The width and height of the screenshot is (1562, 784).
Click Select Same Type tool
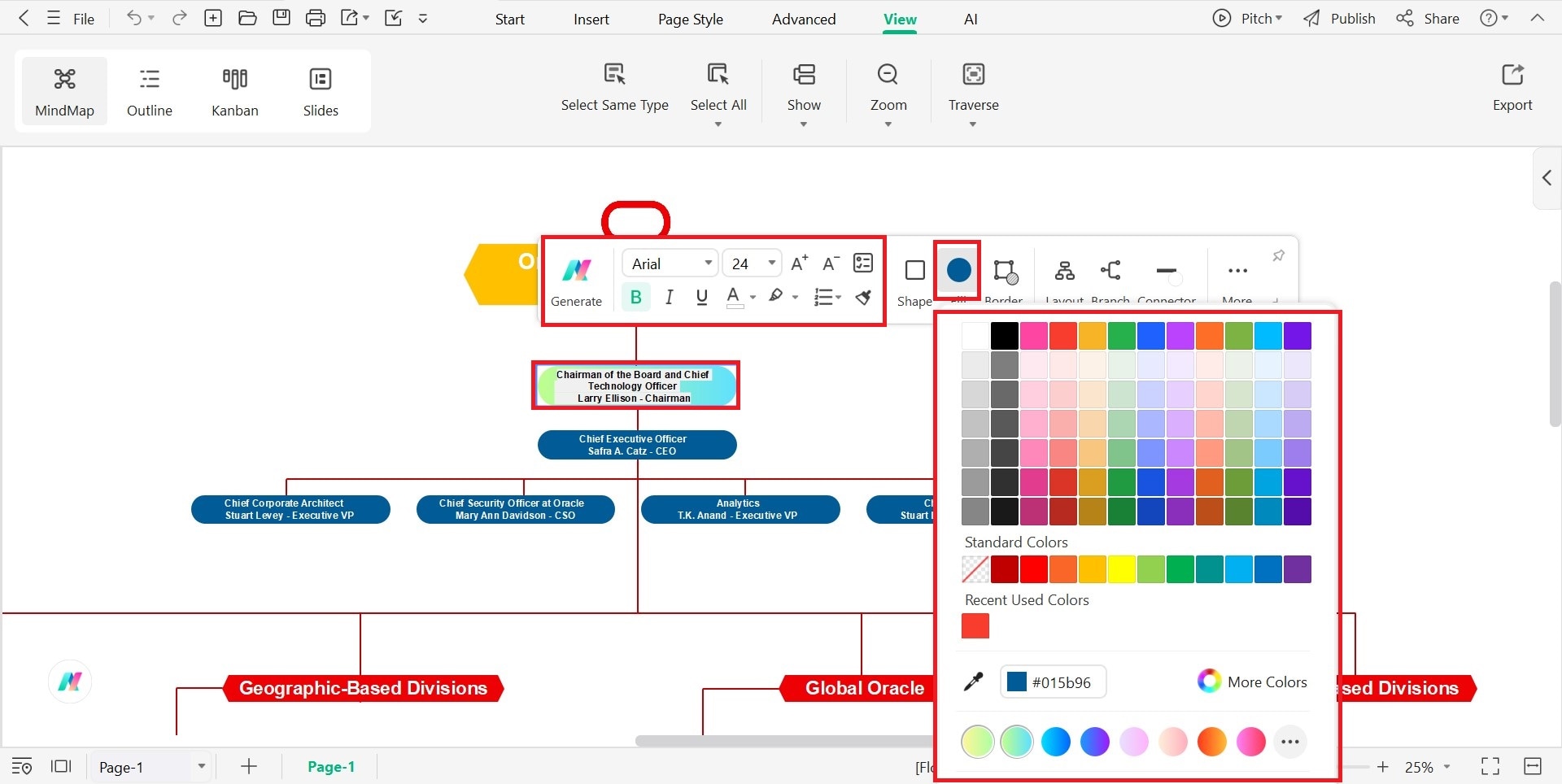(x=615, y=87)
